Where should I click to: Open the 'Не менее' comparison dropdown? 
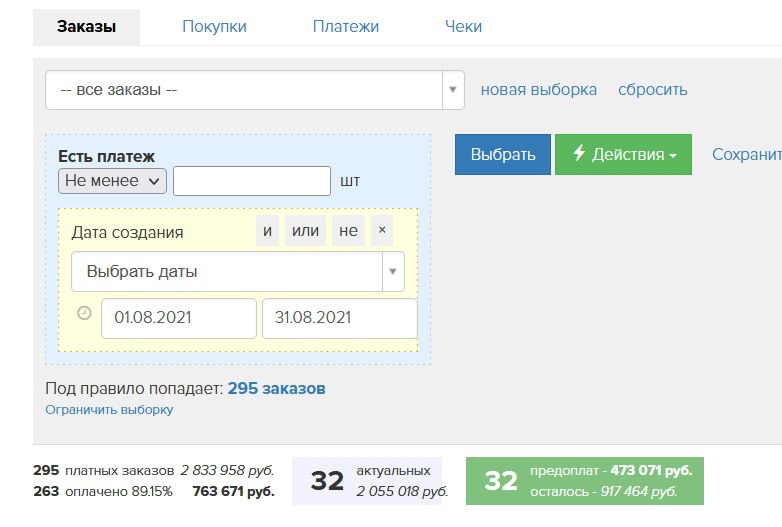(x=112, y=181)
